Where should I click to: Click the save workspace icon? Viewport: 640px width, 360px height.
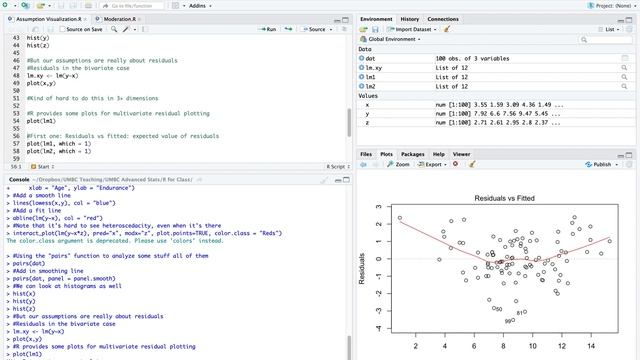(375, 29)
